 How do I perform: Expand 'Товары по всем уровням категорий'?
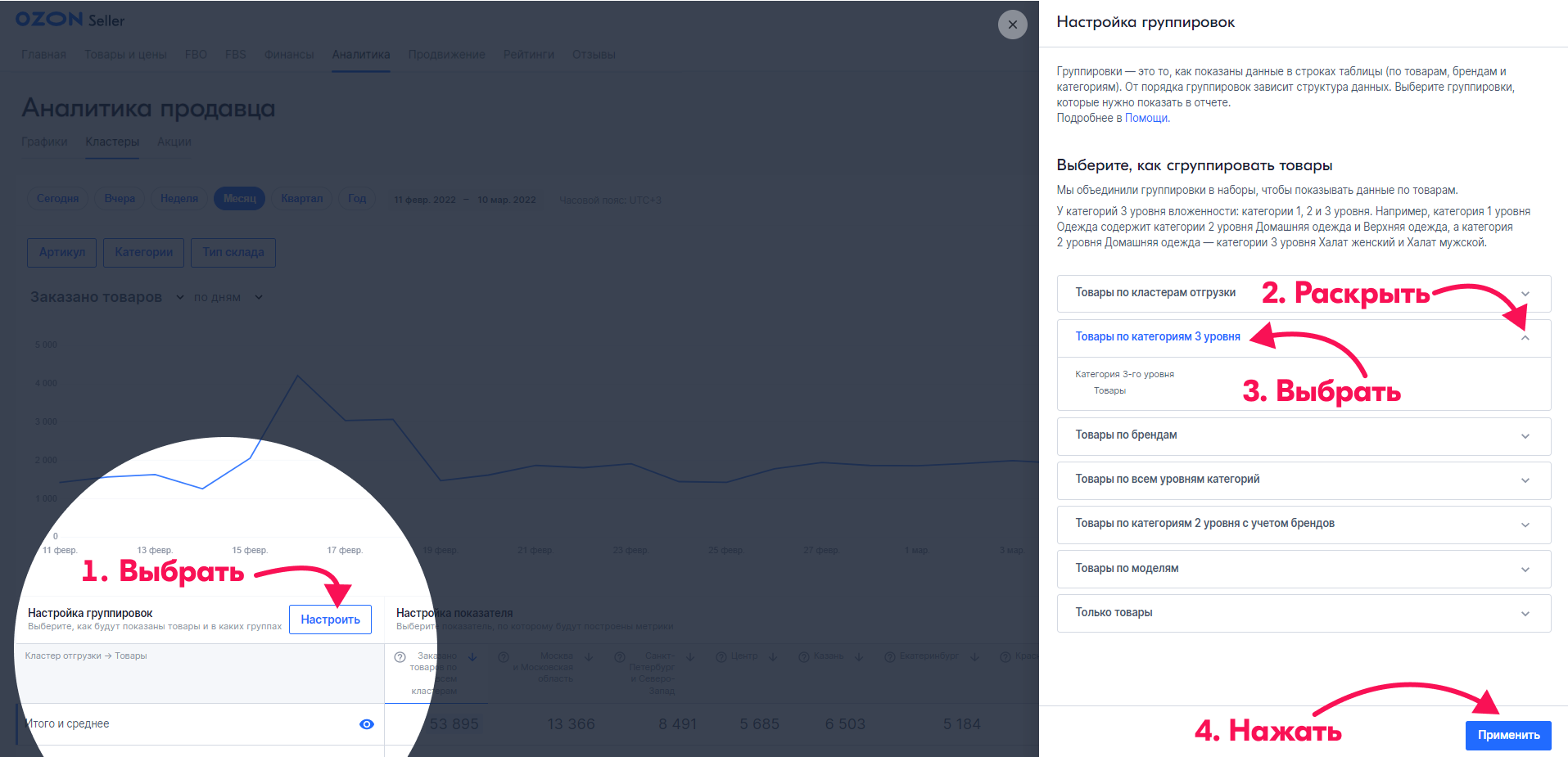pos(1525,480)
